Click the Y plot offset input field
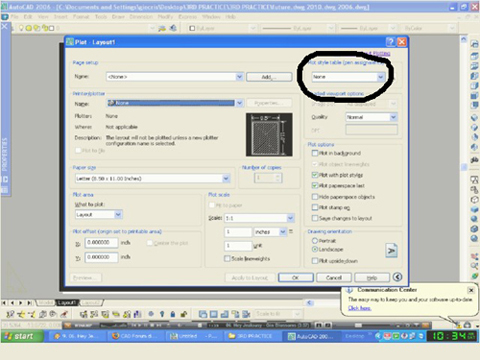Viewport: 480px width, 360px height. pos(101,257)
